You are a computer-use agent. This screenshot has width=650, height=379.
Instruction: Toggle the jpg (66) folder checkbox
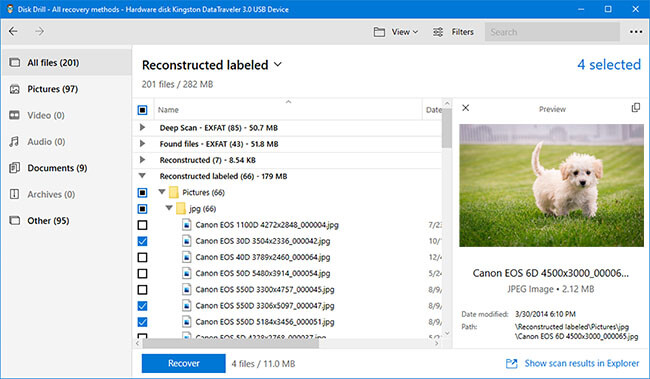coord(142,209)
